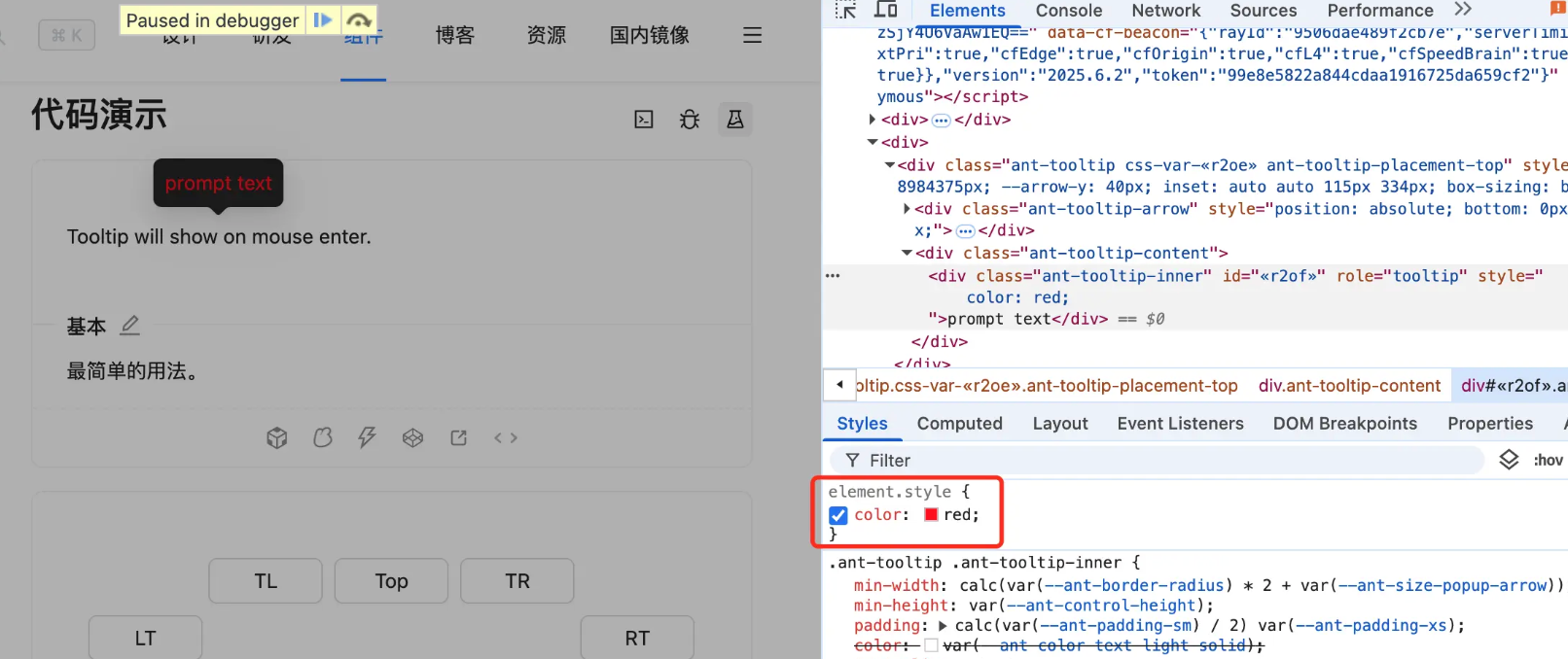Edit the 基本 demo title pencil icon
The width and height of the screenshot is (1568, 659).
coord(130,326)
